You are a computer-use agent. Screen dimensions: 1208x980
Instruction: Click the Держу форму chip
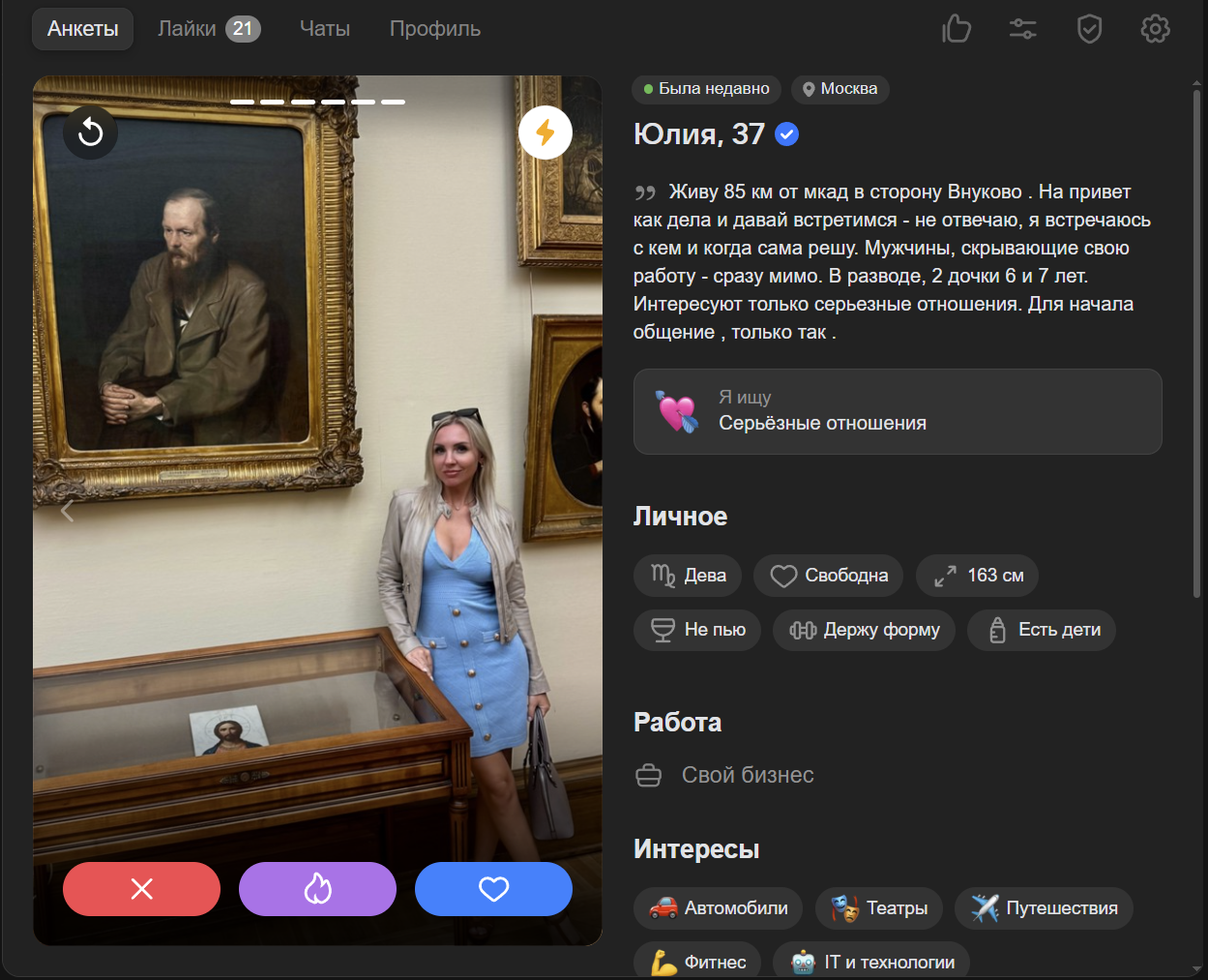click(x=864, y=630)
